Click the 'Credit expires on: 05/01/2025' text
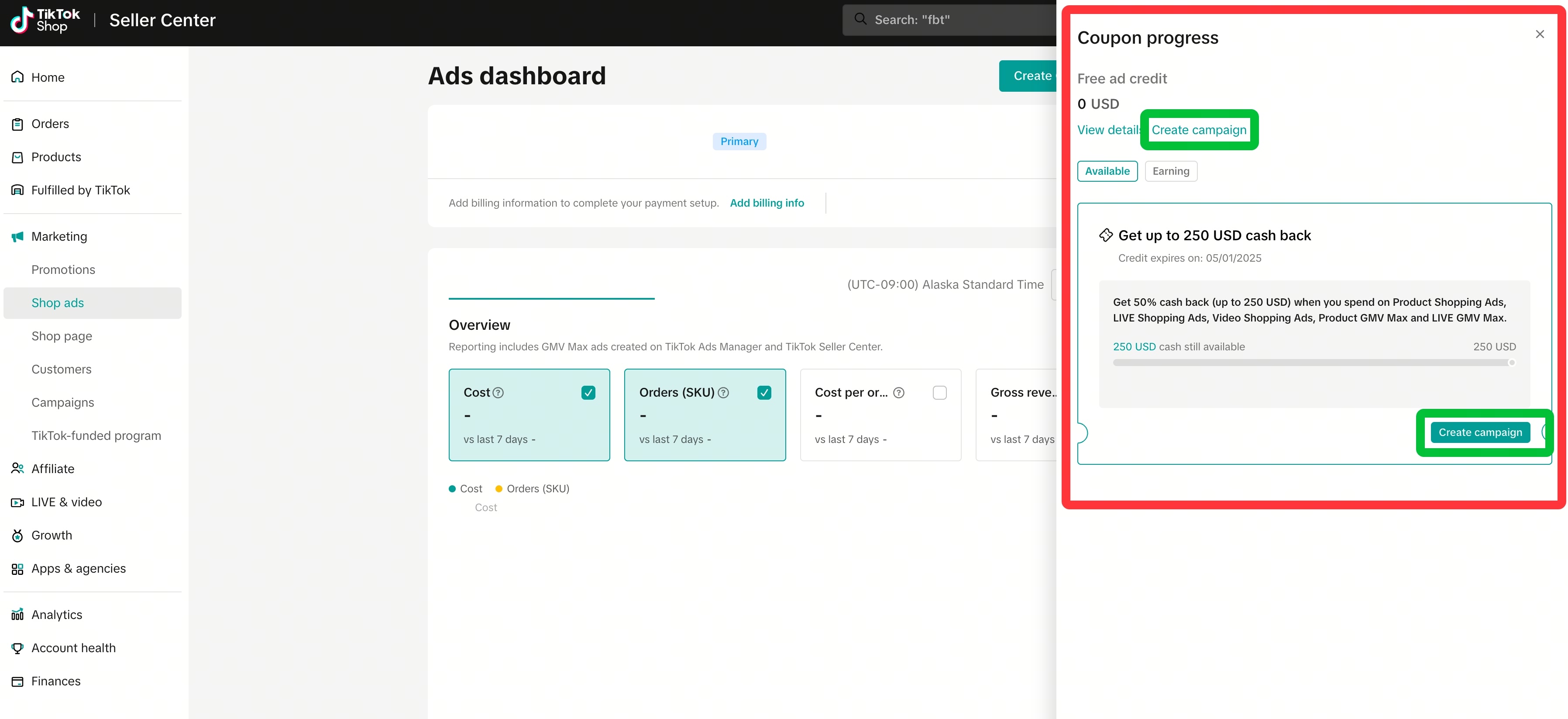The height and width of the screenshot is (719, 1568). point(1190,258)
